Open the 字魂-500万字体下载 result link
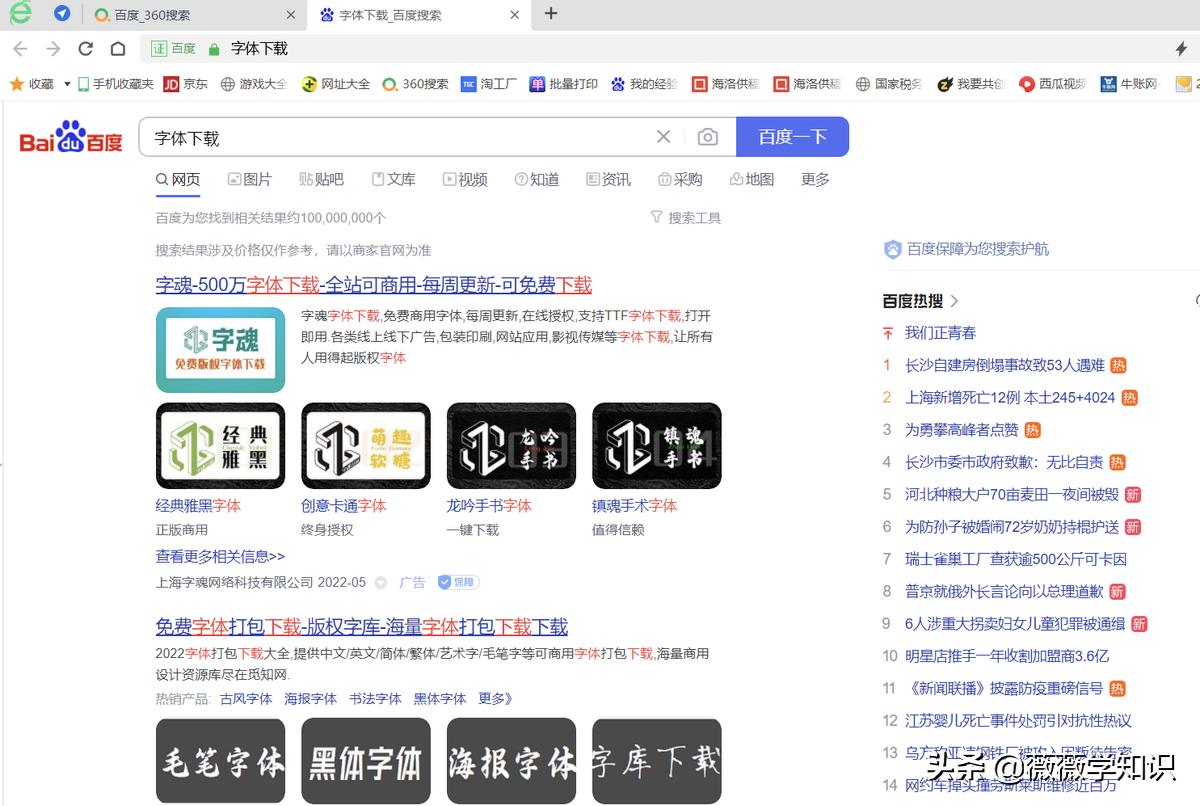This screenshot has width=1200, height=806. pos(375,285)
